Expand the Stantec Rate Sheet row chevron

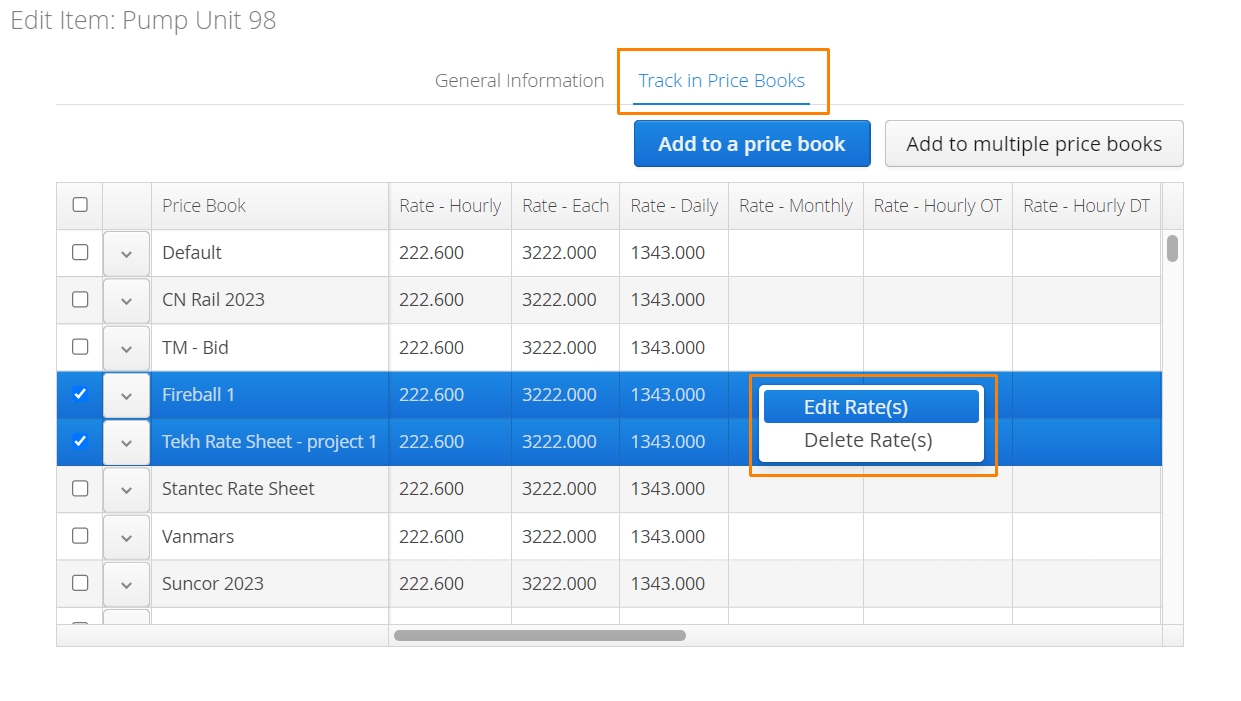126,490
